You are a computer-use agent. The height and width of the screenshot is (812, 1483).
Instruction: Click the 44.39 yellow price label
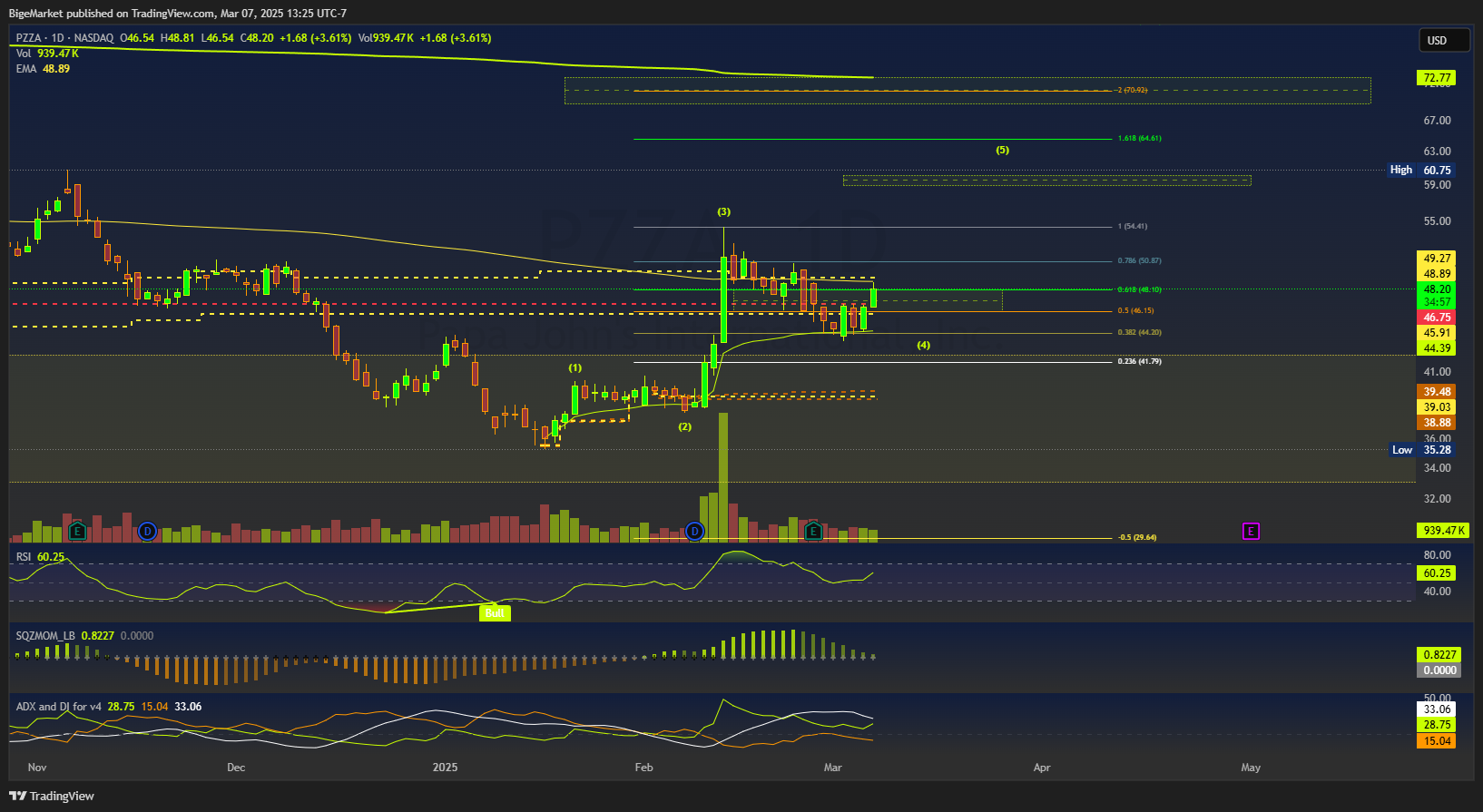click(x=1437, y=348)
